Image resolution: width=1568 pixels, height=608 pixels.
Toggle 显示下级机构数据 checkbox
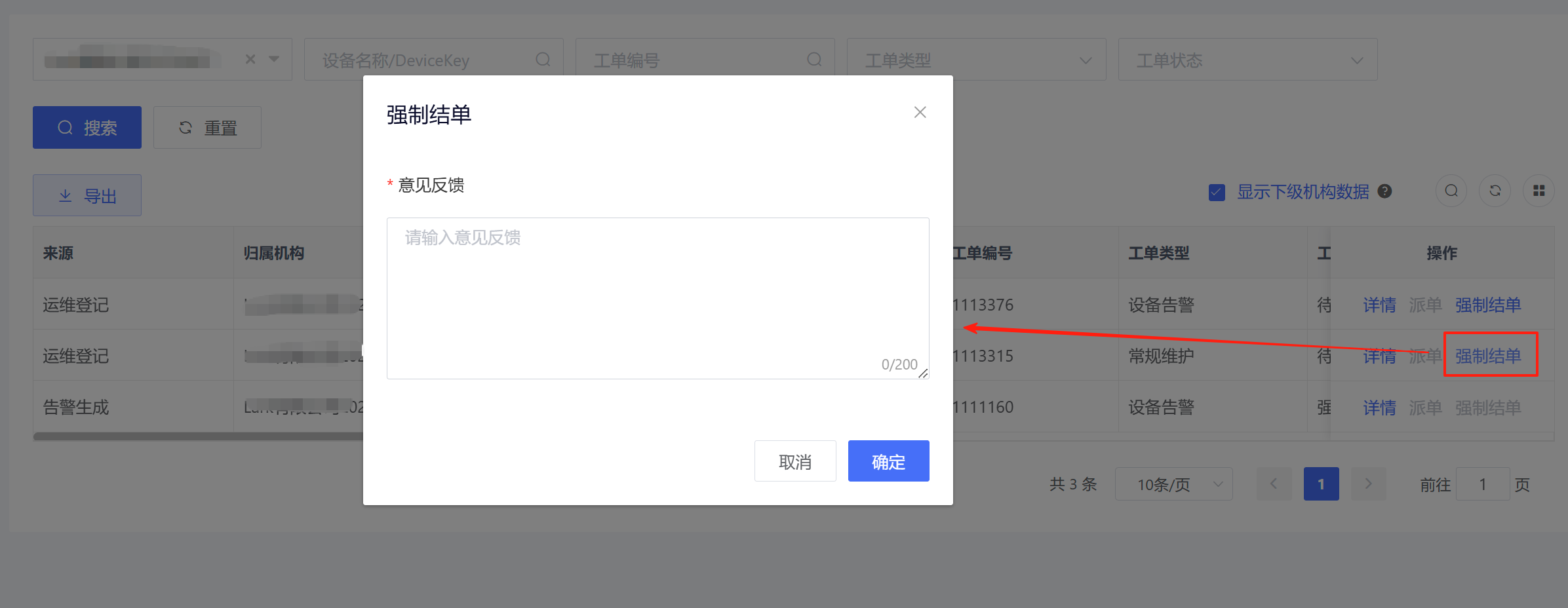pyautogui.click(x=1217, y=192)
